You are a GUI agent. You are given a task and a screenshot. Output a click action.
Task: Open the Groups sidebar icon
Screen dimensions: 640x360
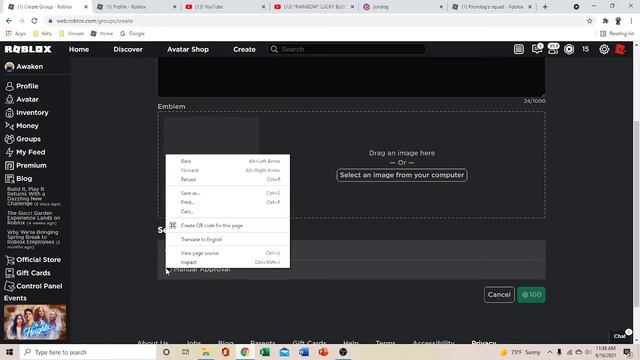pyautogui.click(x=9, y=139)
